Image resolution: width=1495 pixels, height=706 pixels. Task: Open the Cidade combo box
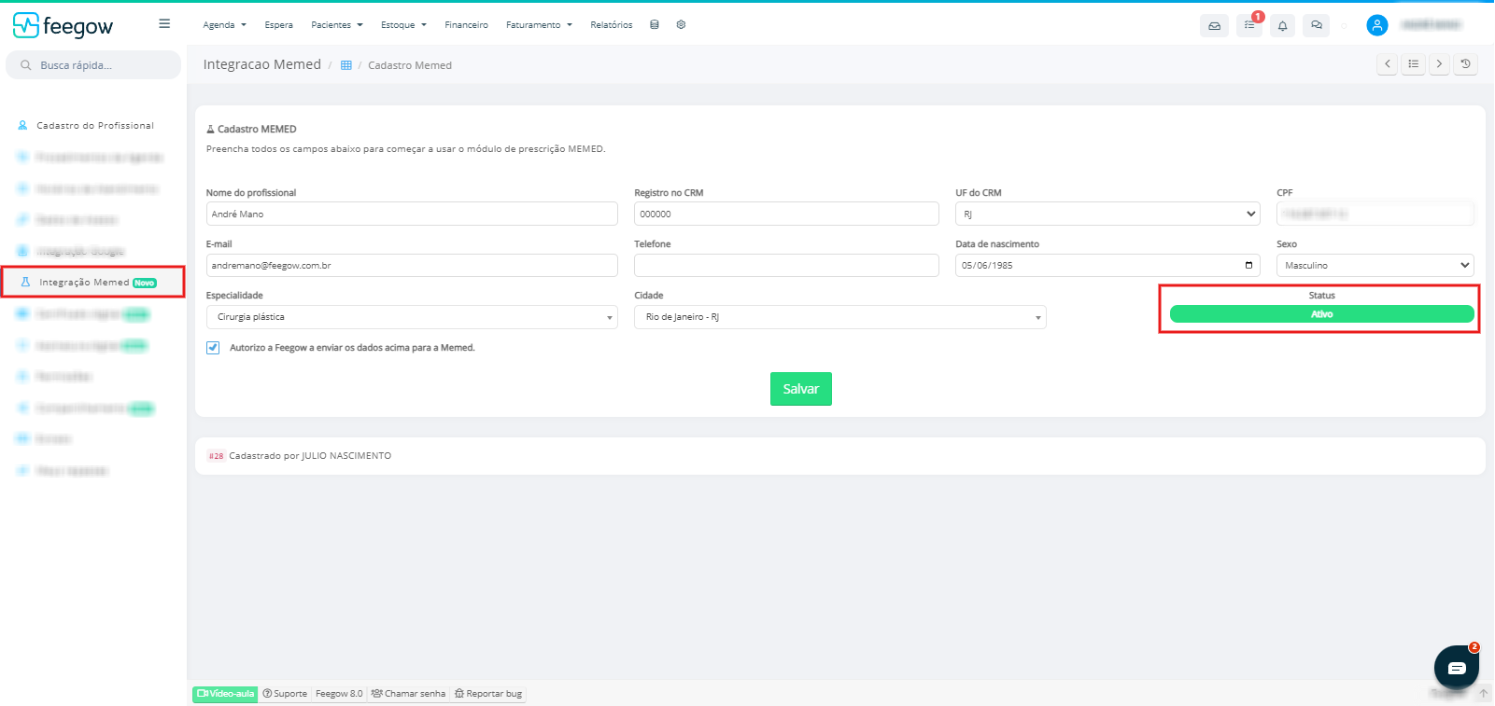point(840,317)
